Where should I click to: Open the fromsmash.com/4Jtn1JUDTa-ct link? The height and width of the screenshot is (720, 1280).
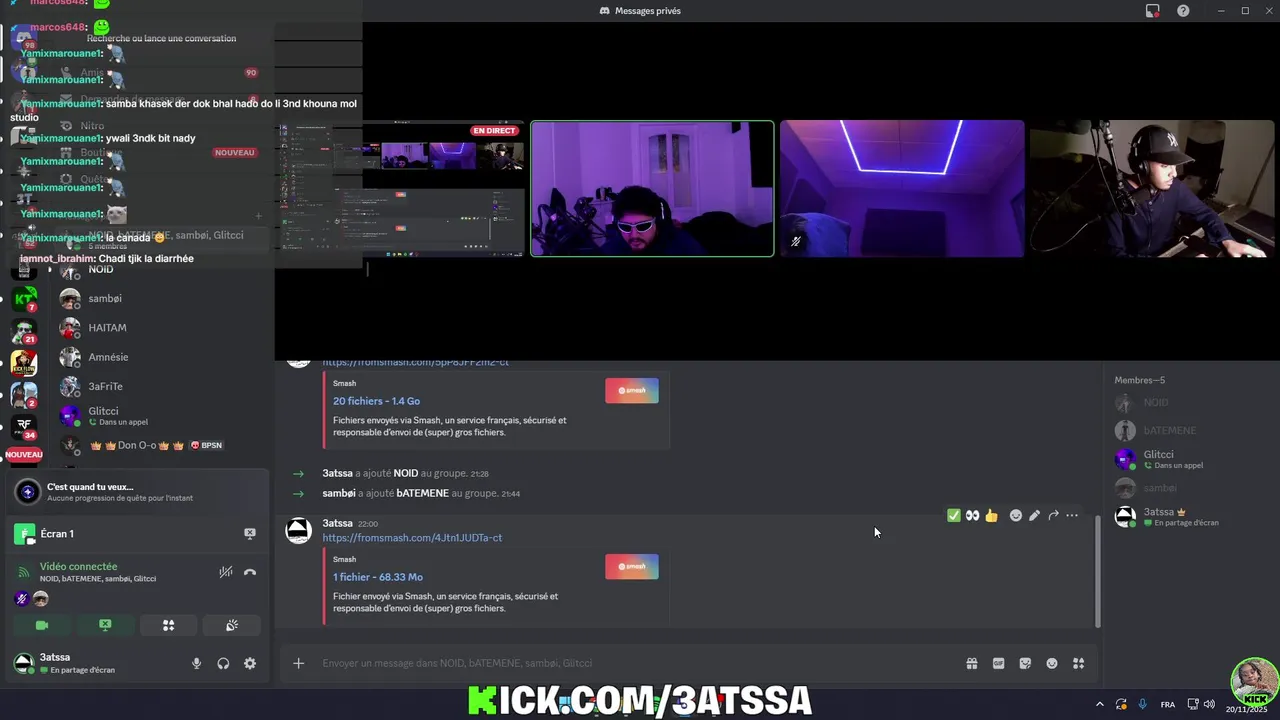tap(412, 538)
